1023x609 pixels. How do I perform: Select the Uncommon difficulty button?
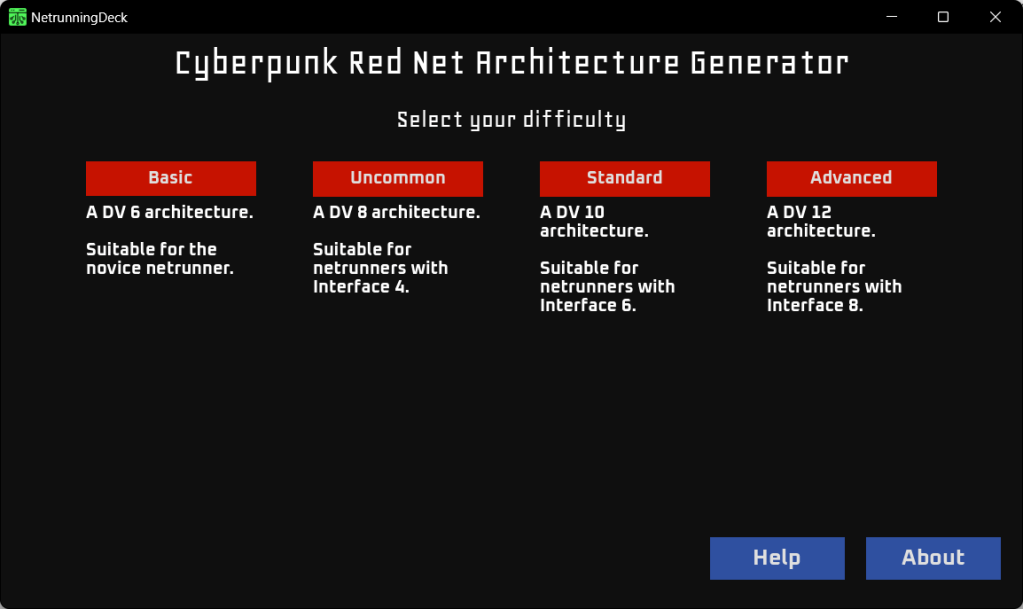tap(398, 178)
